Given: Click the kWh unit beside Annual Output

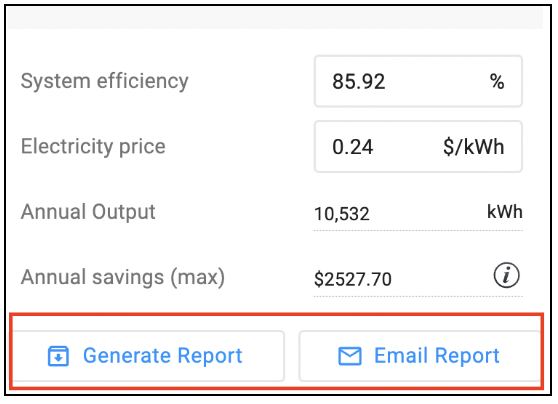Looking at the screenshot, I should tap(505, 212).
